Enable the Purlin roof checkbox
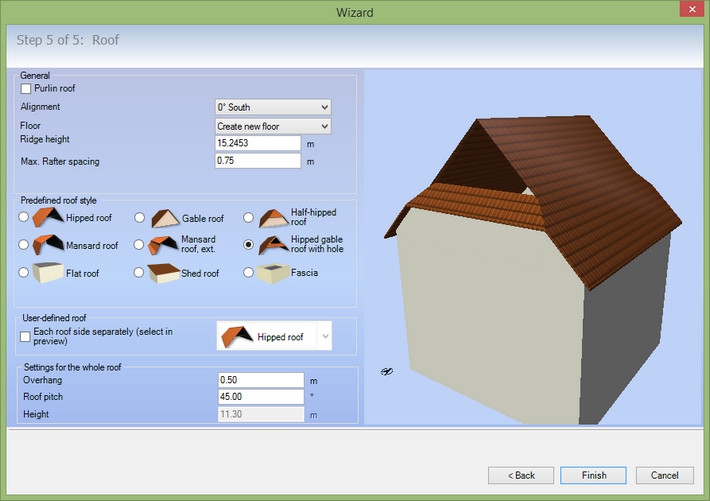The height and width of the screenshot is (501, 710). [x=26, y=88]
